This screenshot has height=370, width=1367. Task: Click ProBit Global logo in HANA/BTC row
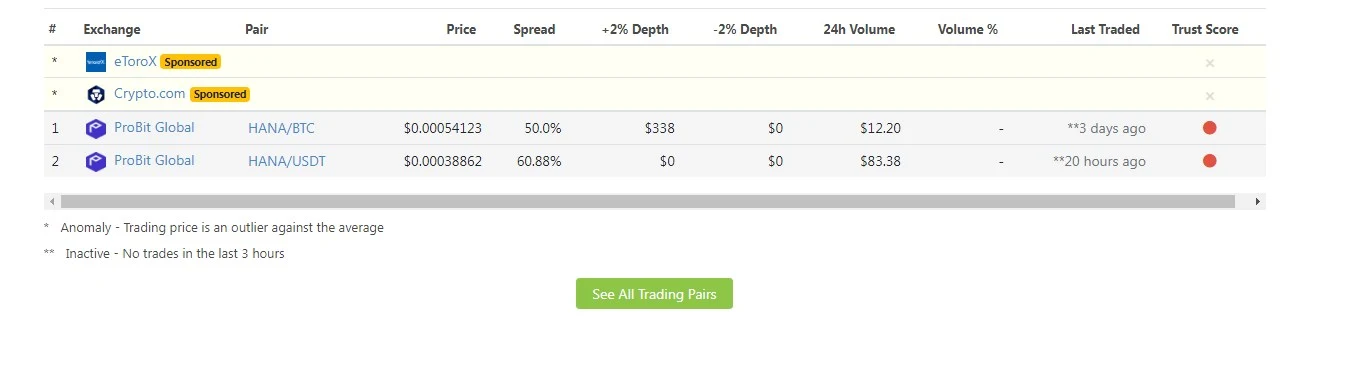point(96,128)
